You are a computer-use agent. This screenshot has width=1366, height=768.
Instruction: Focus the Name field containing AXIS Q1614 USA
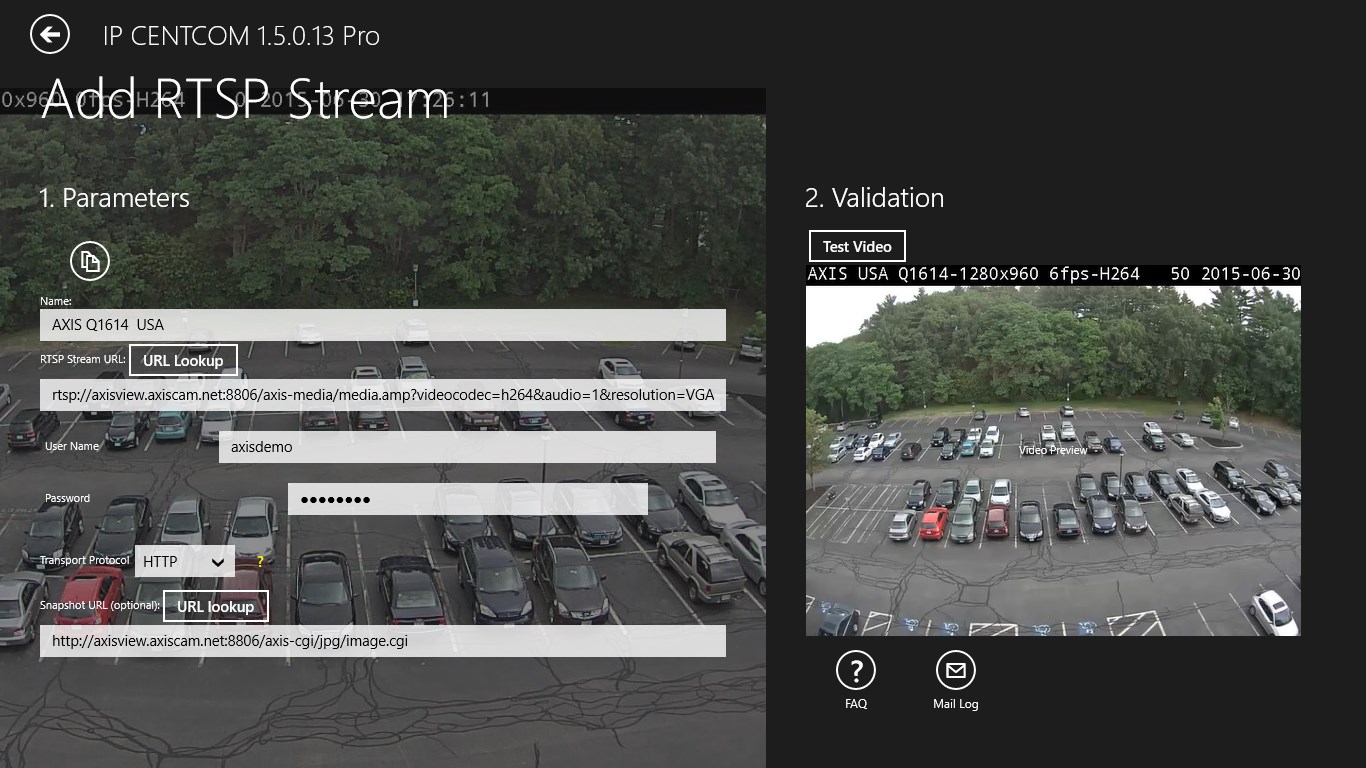click(x=382, y=325)
